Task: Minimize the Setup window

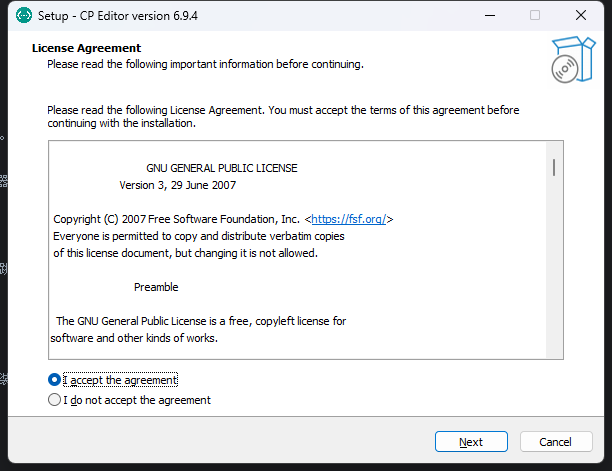Action: (490, 16)
